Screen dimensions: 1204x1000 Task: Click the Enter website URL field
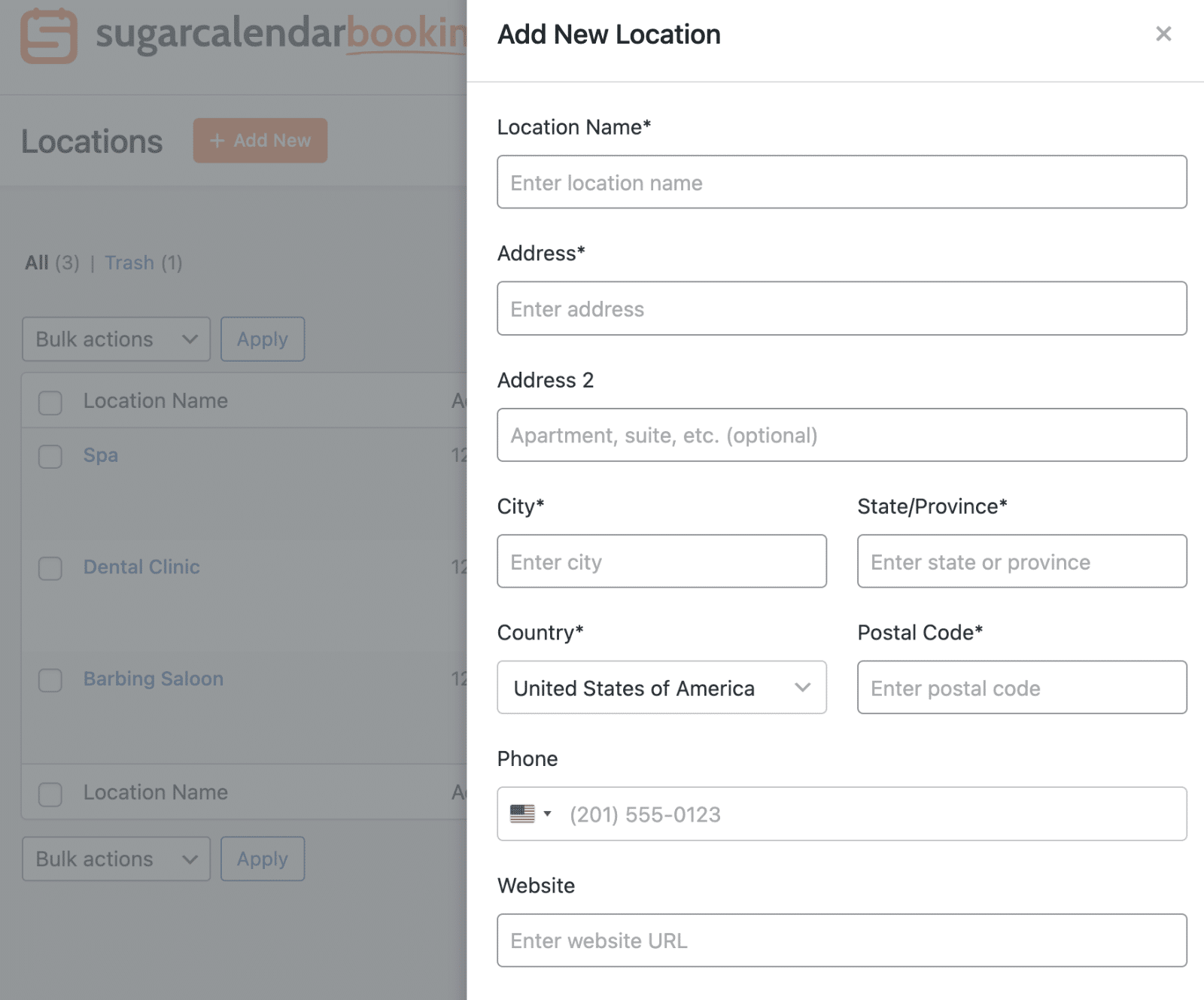coord(841,941)
